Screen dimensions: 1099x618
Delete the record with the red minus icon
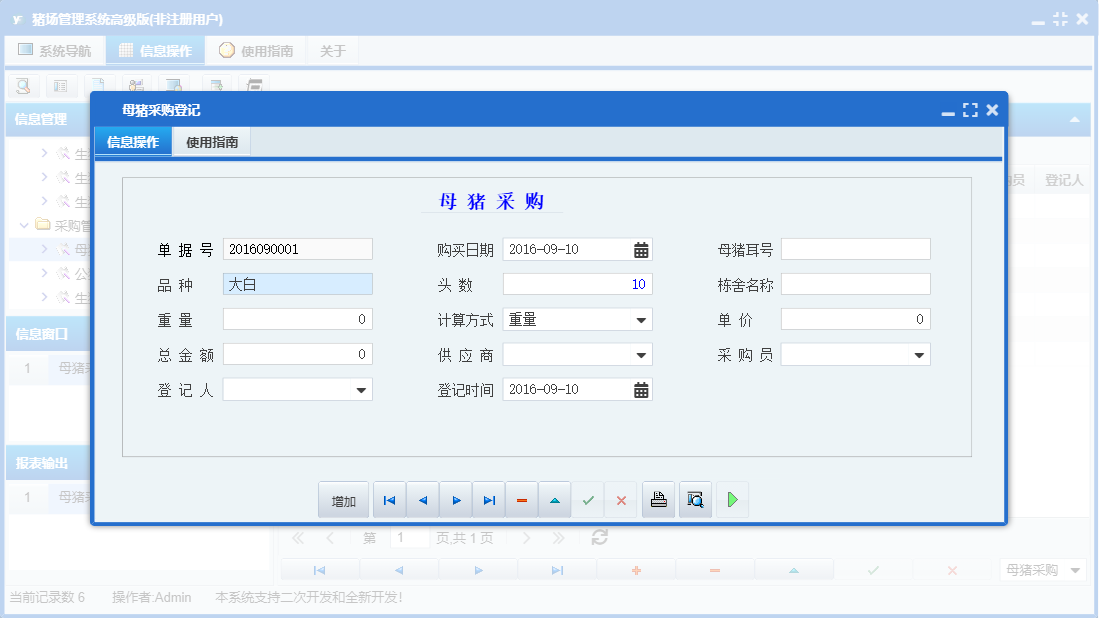click(x=521, y=499)
